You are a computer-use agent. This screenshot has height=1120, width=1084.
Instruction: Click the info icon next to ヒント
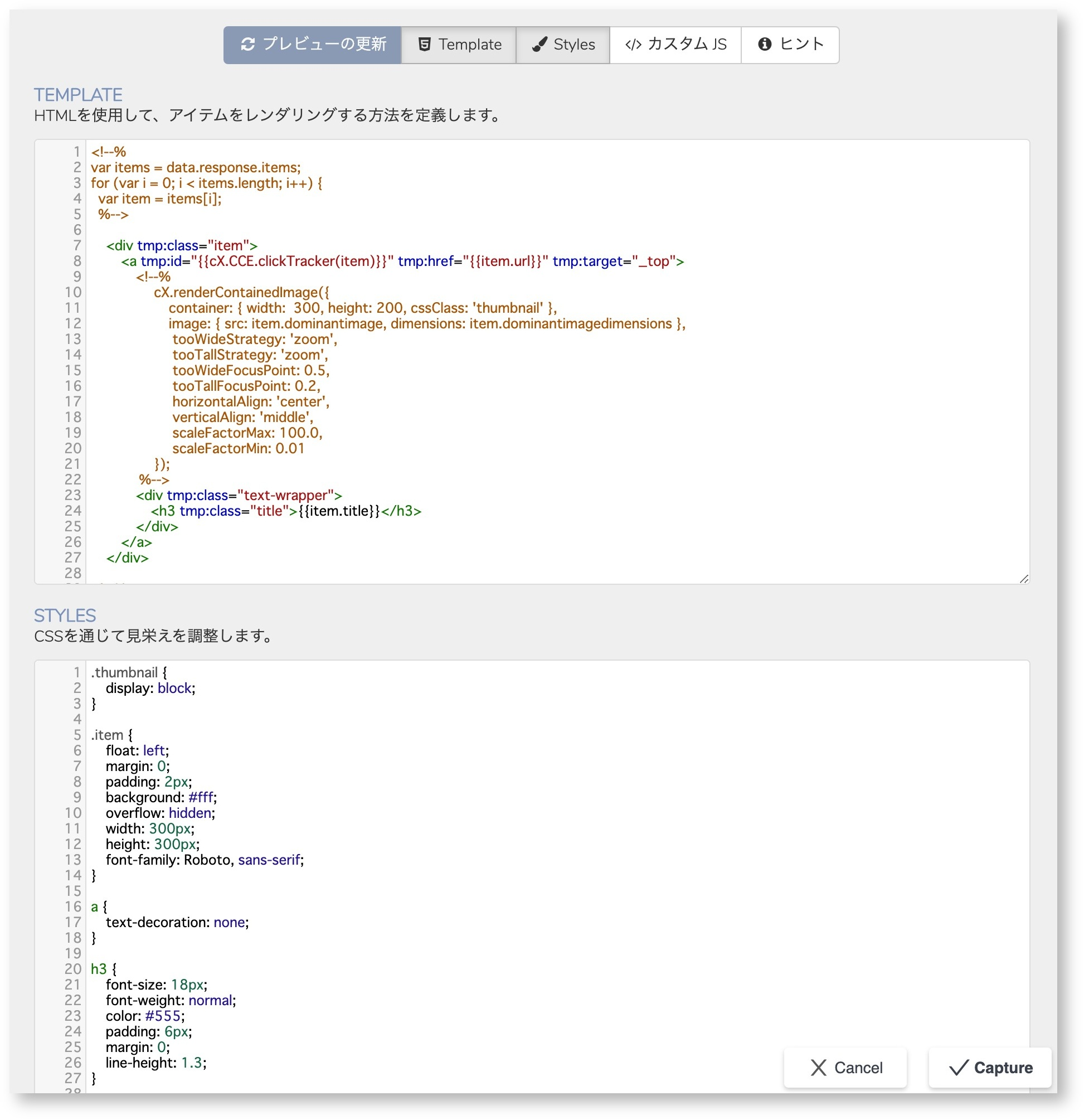coord(764,45)
